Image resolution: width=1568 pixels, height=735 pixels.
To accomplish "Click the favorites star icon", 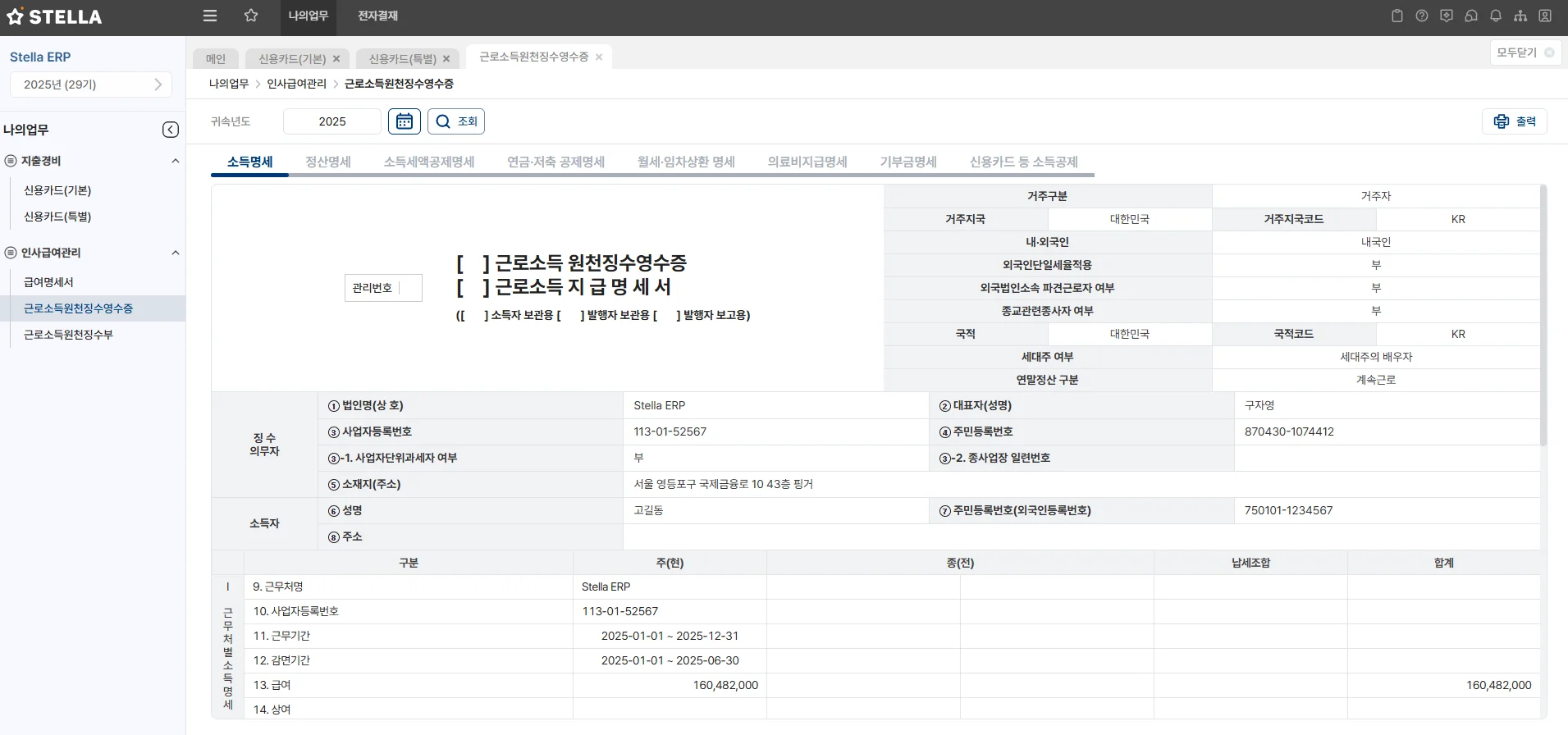I will (x=251, y=16).
